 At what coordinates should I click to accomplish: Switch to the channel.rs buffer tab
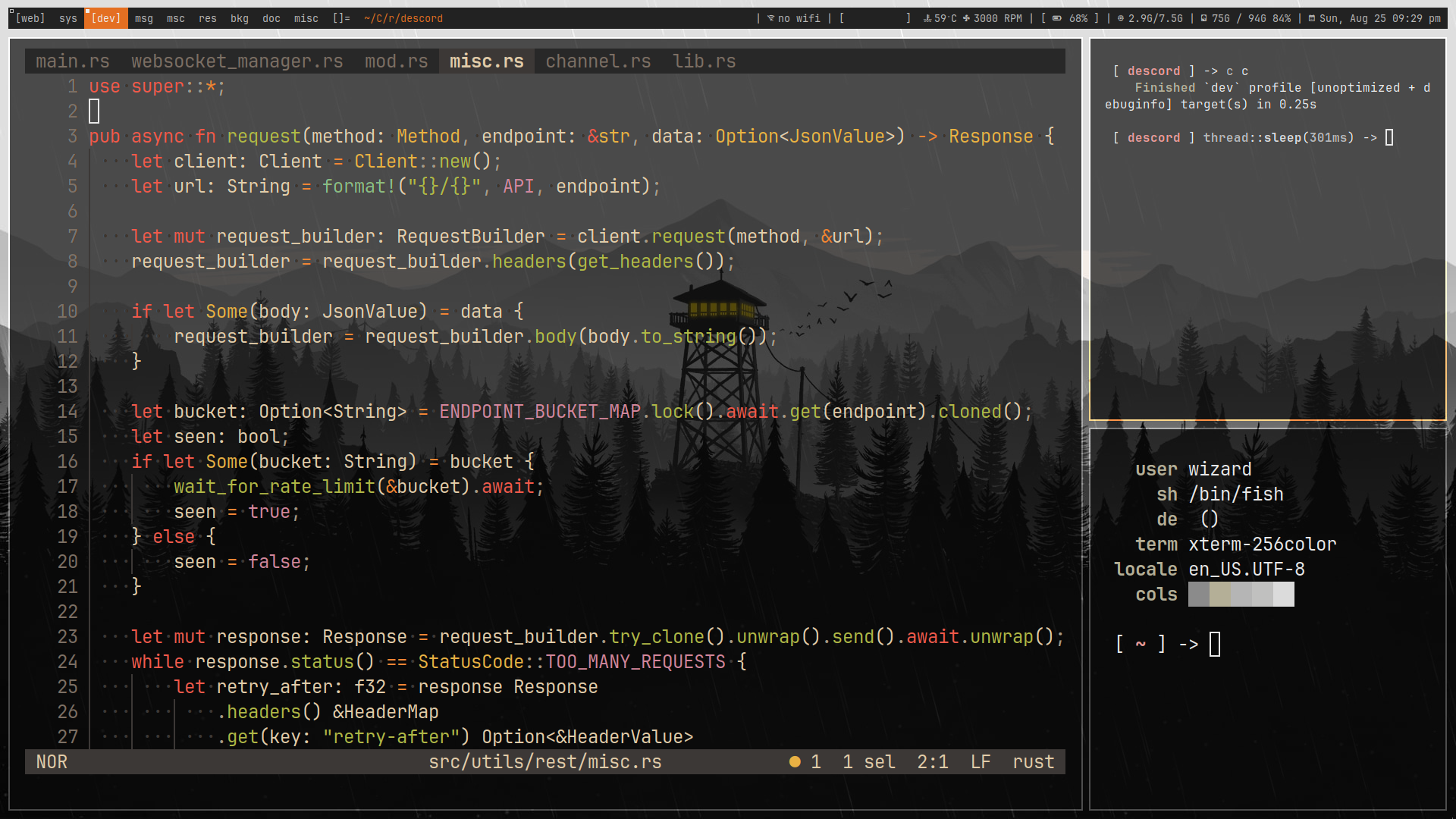[598, 61]
